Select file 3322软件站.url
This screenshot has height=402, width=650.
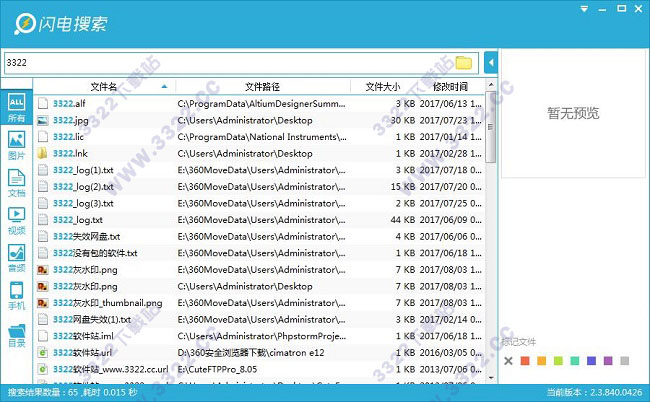pos(82,353)
